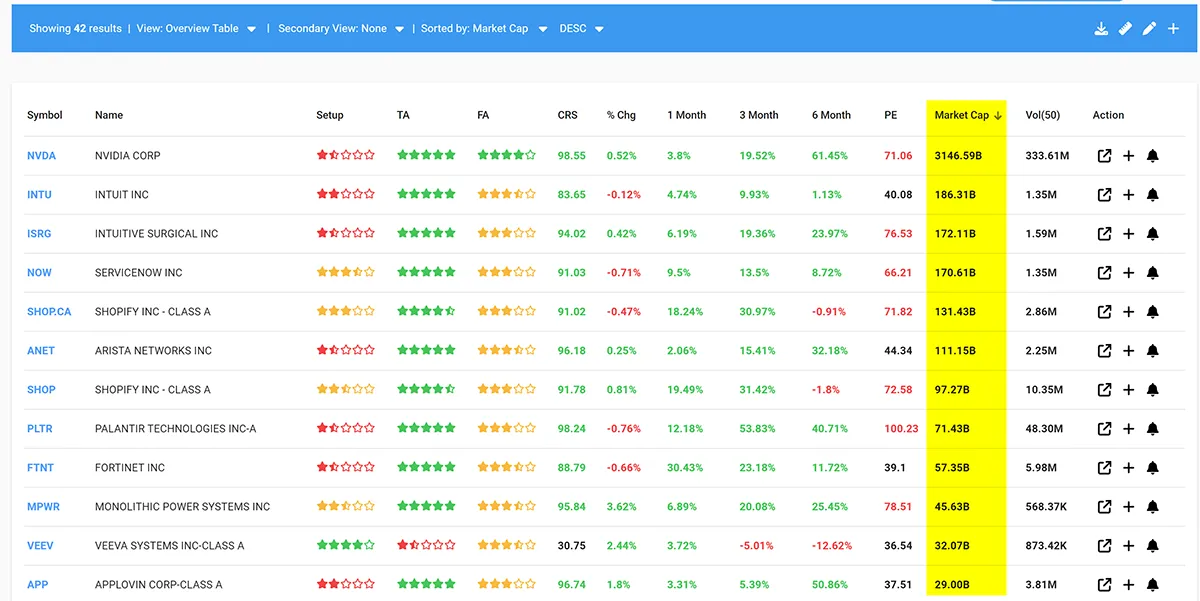Add PLTR to watchlist with plus icon
The width and height of the screenshot is (1200, 601).
click(x=1128, y=429)
